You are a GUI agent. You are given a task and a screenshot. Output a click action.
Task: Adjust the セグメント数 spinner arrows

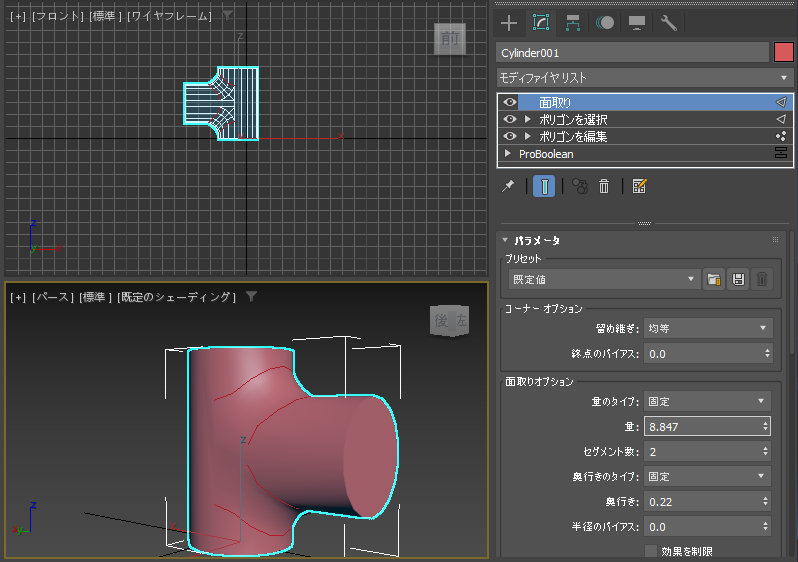pyautogui.click(x=765, y=452)
